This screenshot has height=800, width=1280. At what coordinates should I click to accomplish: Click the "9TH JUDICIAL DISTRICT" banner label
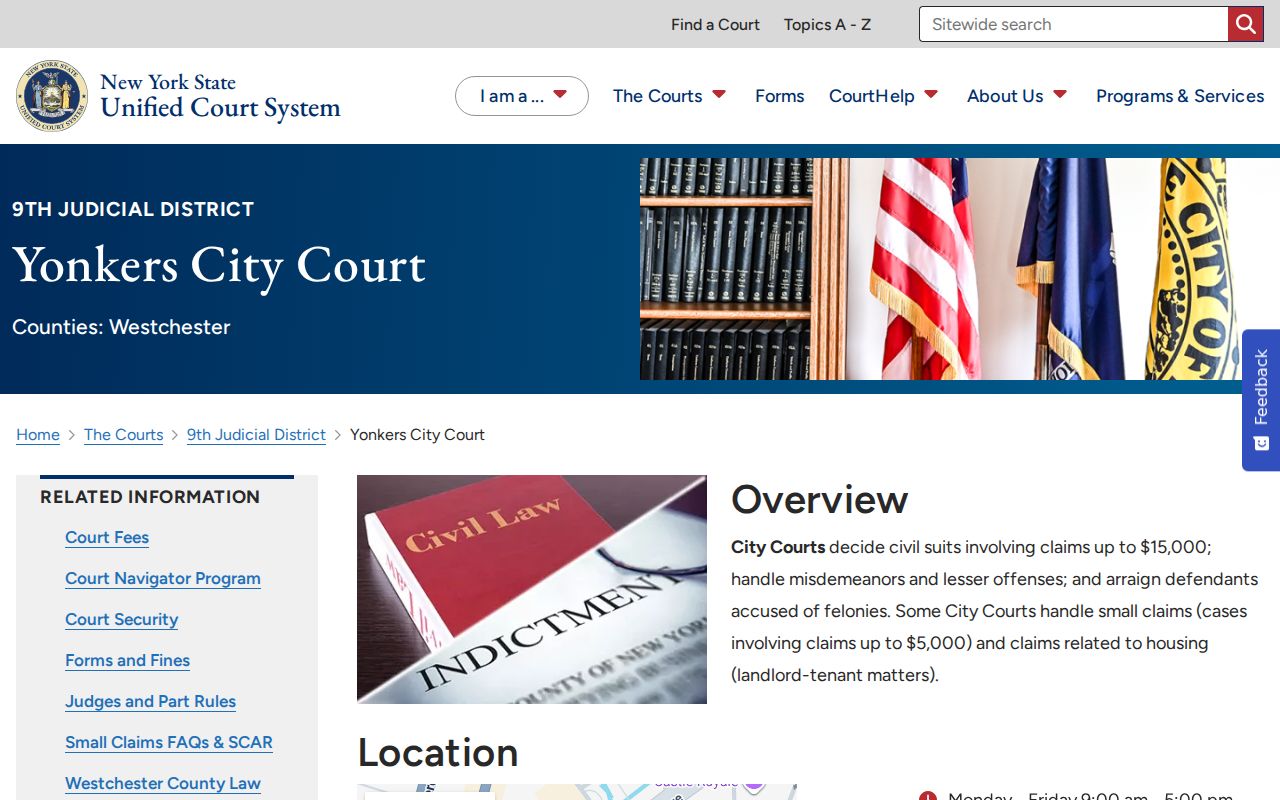tap(133, 209)
